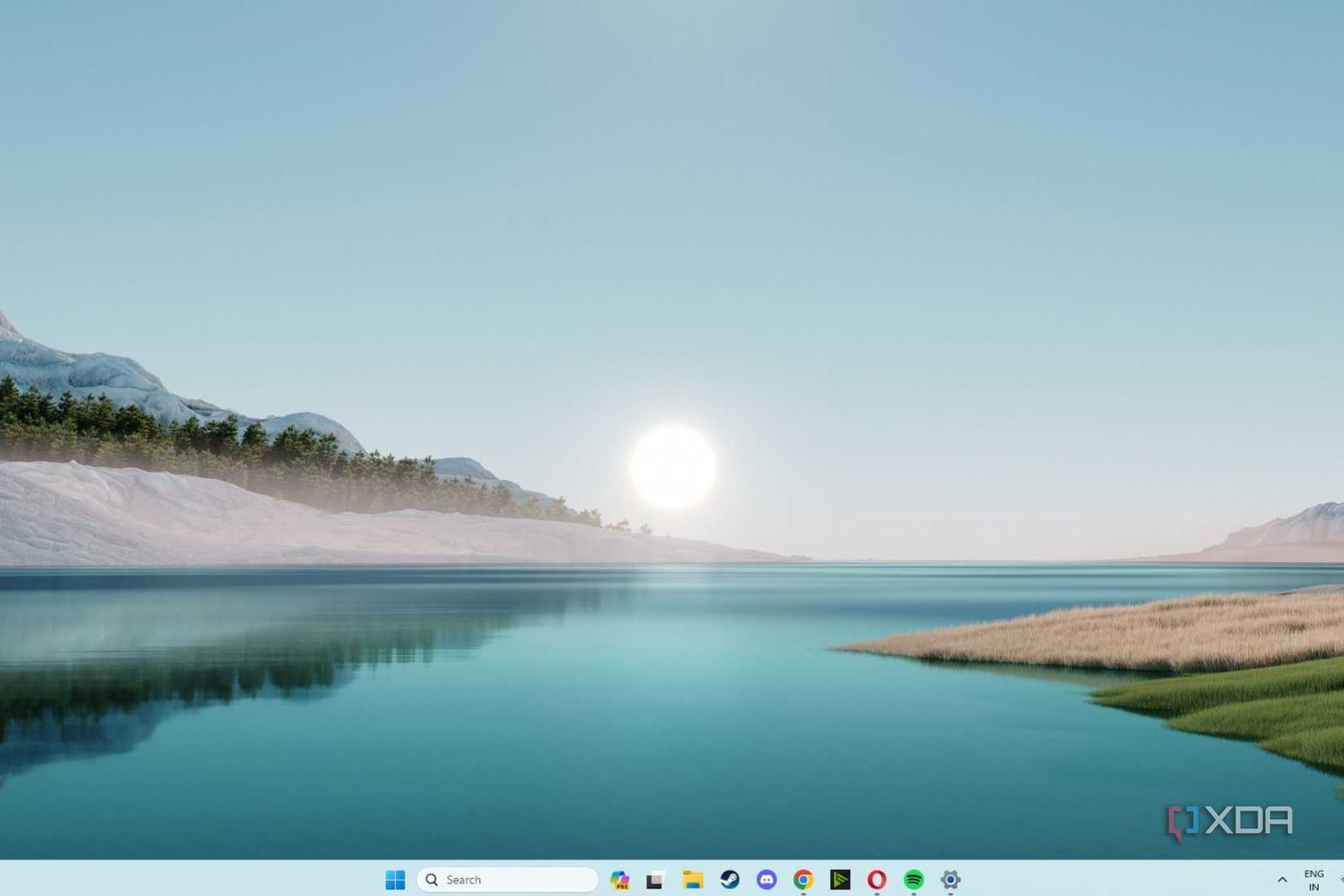
Task: Open the dark squares app beside Paint
Action: 656,880
